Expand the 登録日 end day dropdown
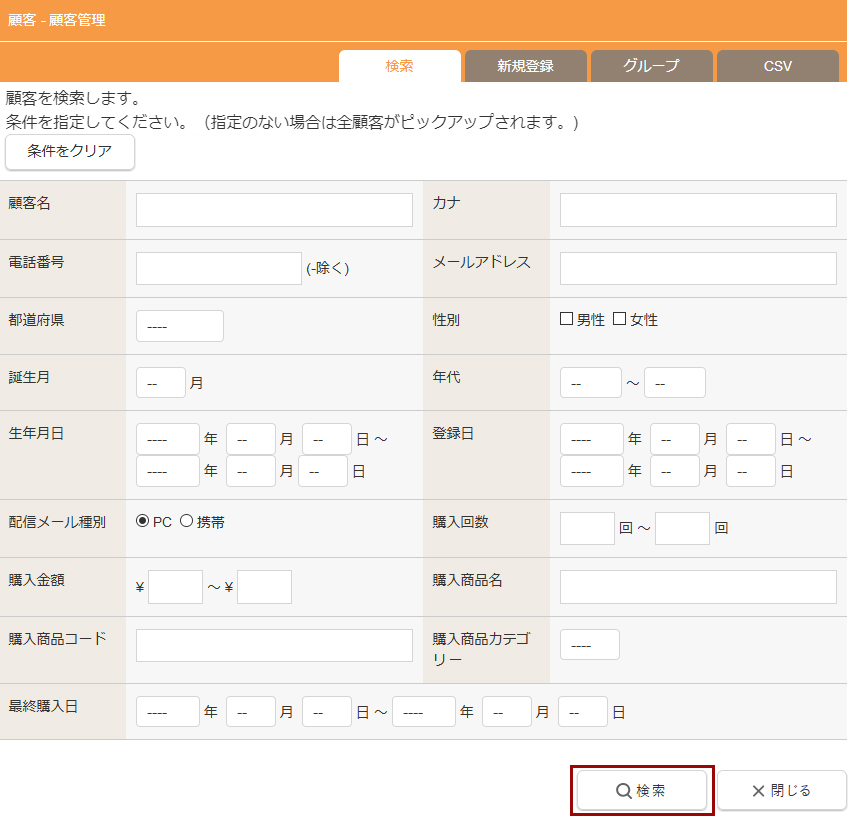The width and height of the screenshot is (848, 829). pyautogui.click(x=751, y=471)
